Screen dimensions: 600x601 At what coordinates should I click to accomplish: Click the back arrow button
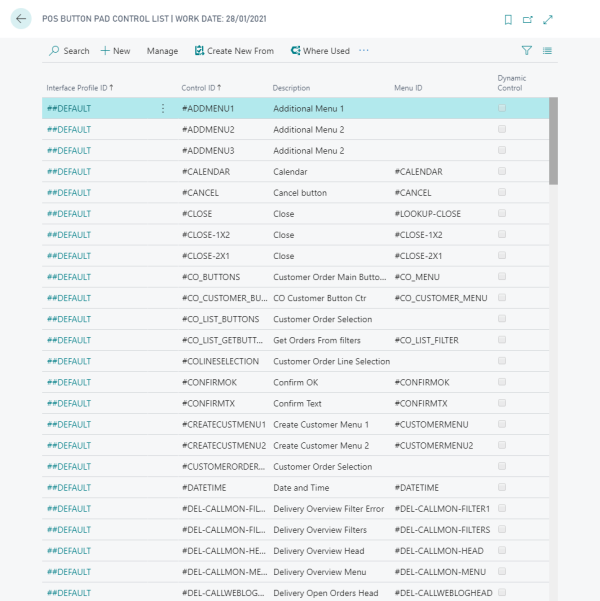(x=22, y=19)
